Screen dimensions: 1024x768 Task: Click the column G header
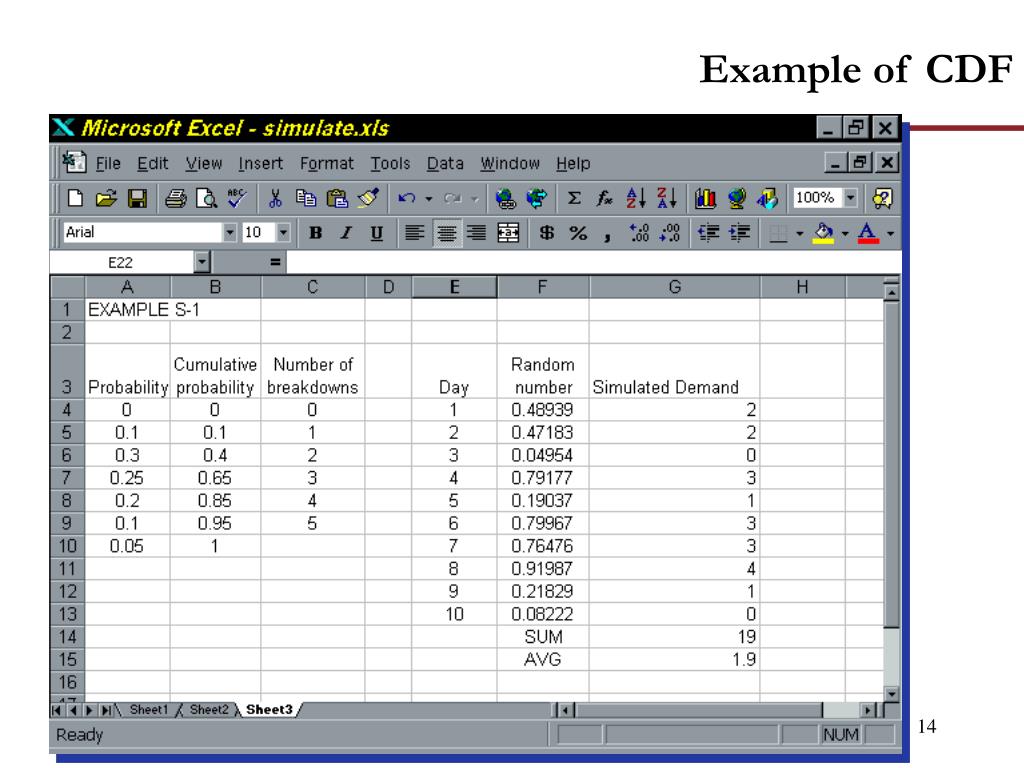(674, 288)
